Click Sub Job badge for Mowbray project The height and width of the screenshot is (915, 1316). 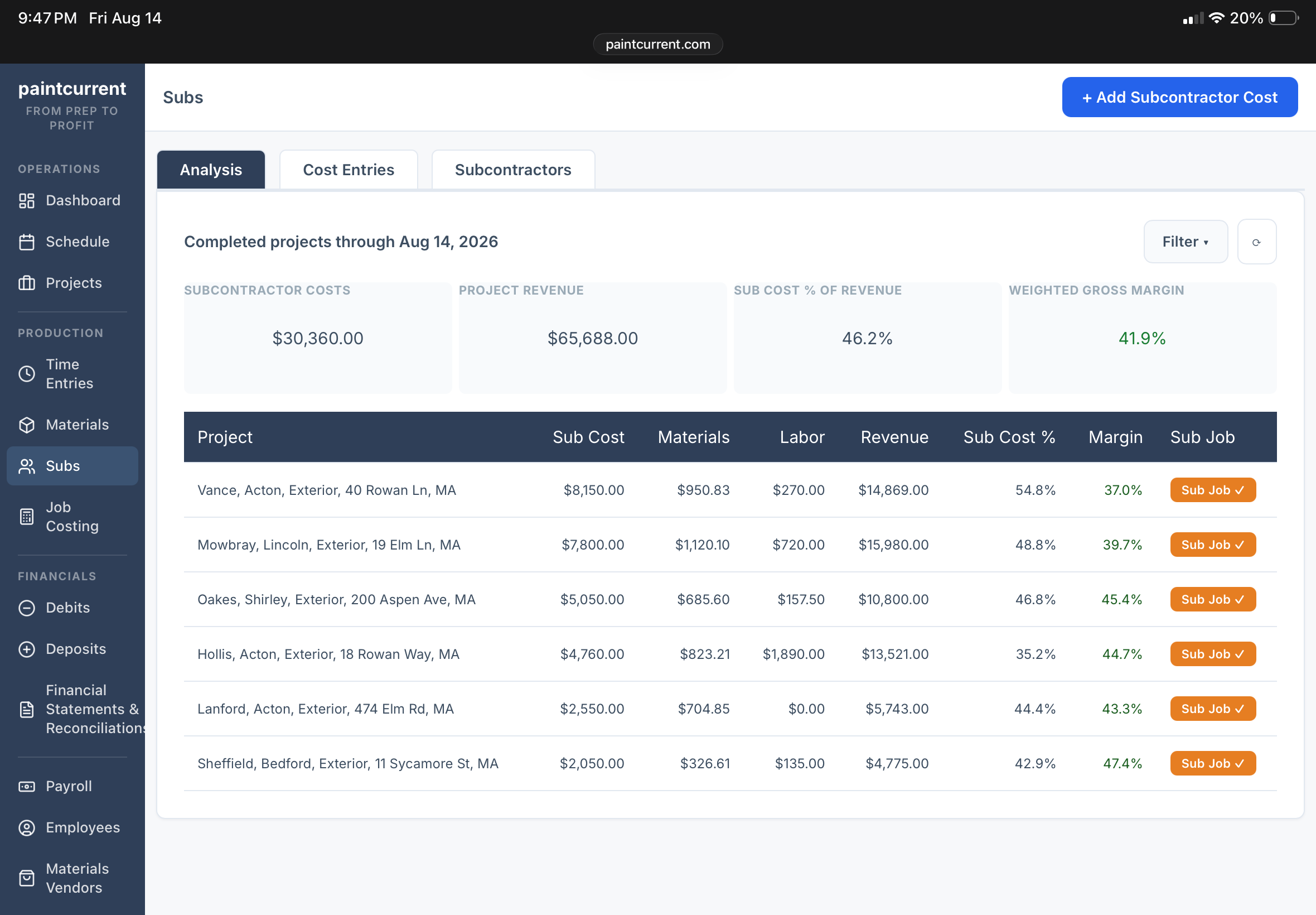[1213, 545]
